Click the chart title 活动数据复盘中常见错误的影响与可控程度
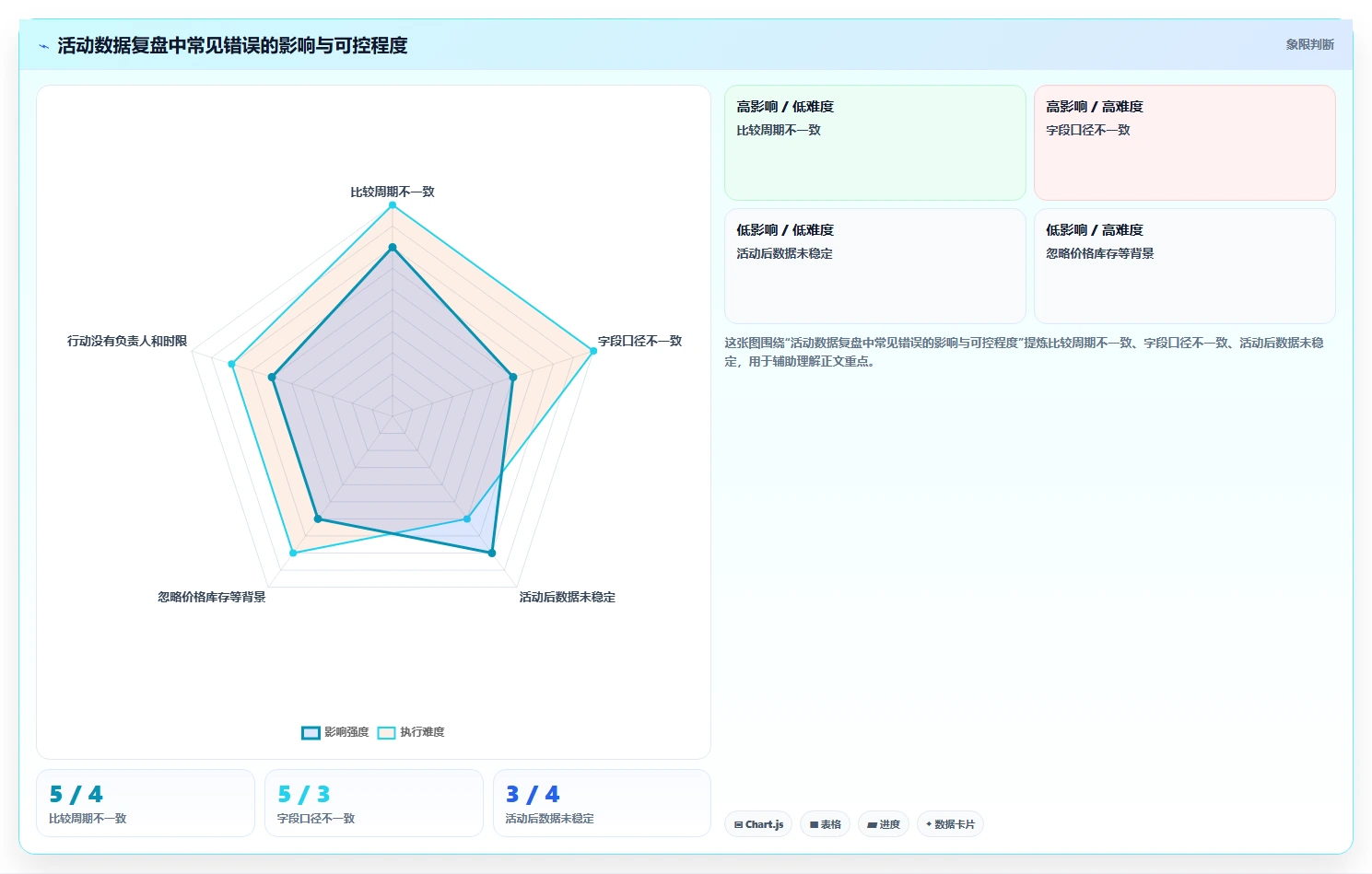Viewport: 1372px width, 874px height. point(232,45)
